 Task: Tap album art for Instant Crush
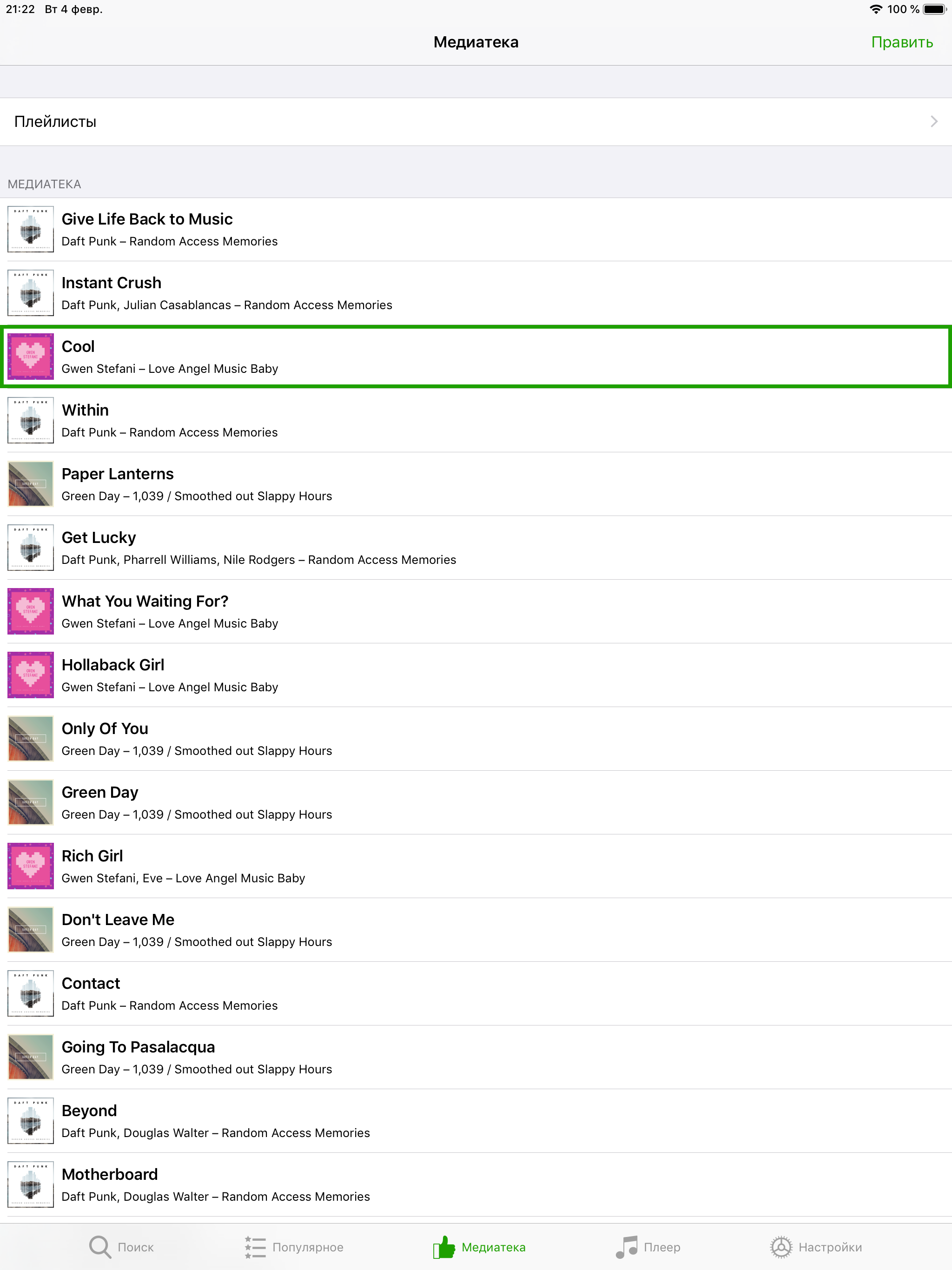pos(30,293)
